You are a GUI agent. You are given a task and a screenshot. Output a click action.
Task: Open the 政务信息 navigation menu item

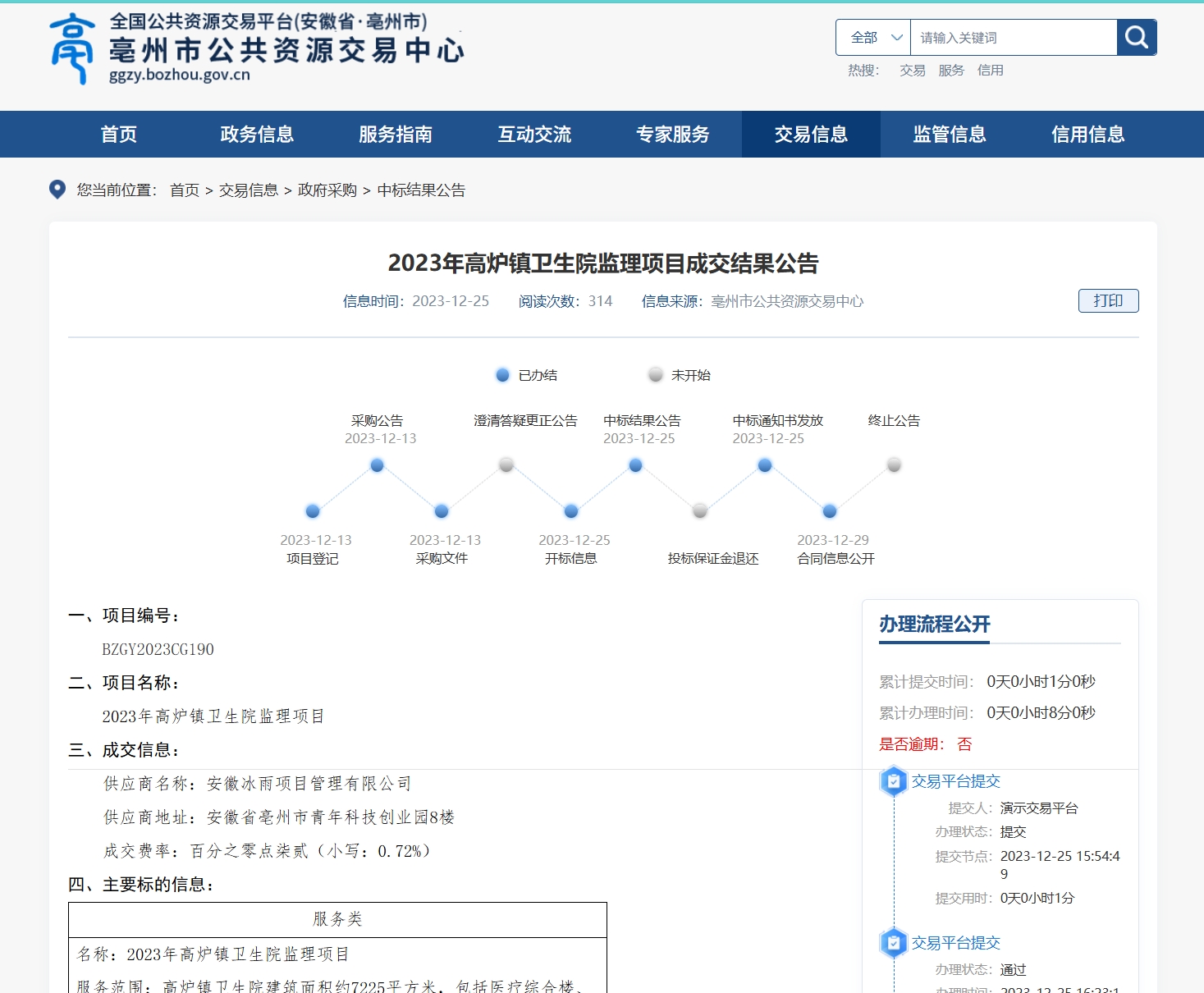click(257, 135)
